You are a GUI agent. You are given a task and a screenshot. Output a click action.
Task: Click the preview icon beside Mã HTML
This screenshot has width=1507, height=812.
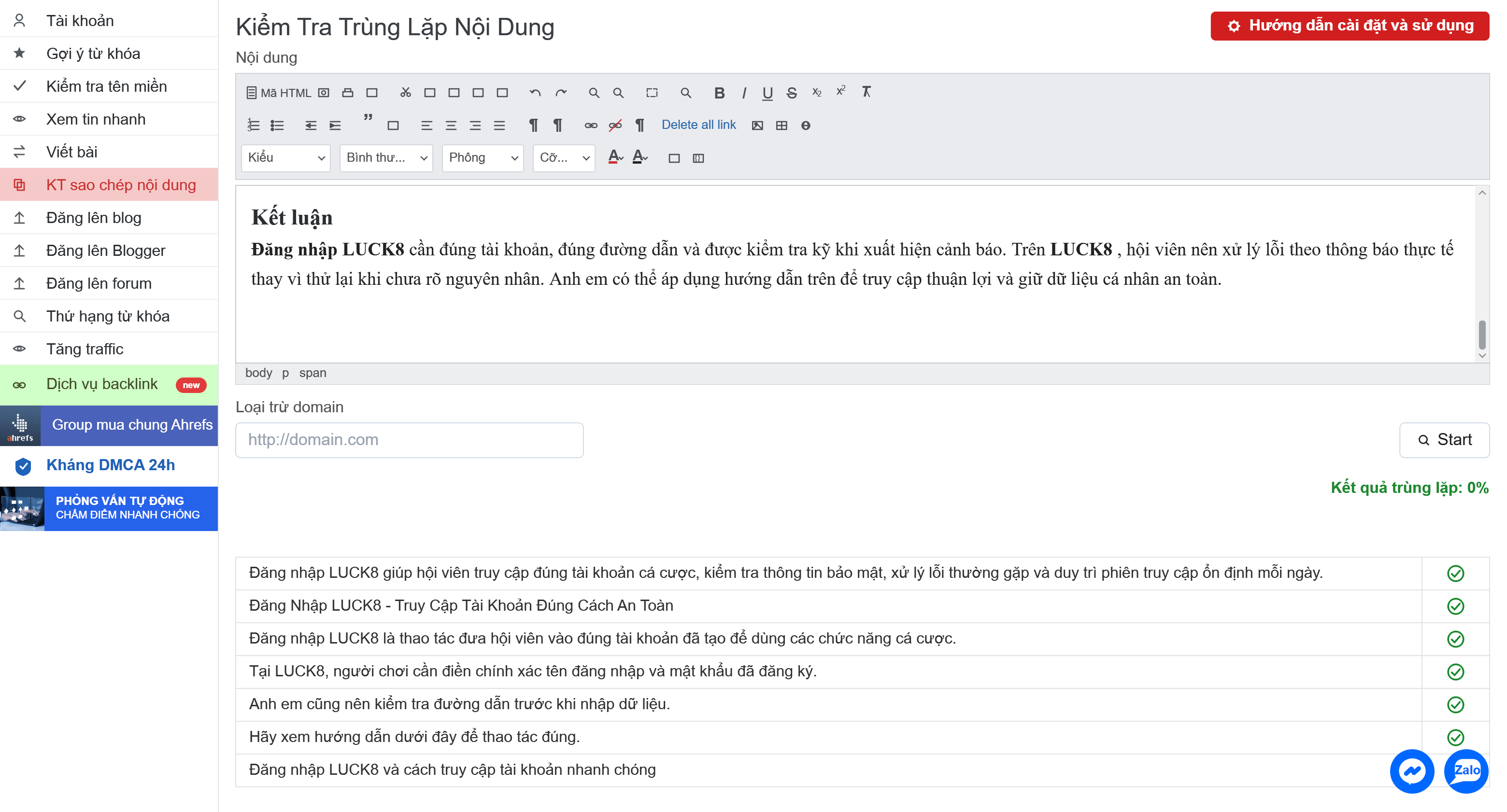pyautogui.click(x=324, y=92)
